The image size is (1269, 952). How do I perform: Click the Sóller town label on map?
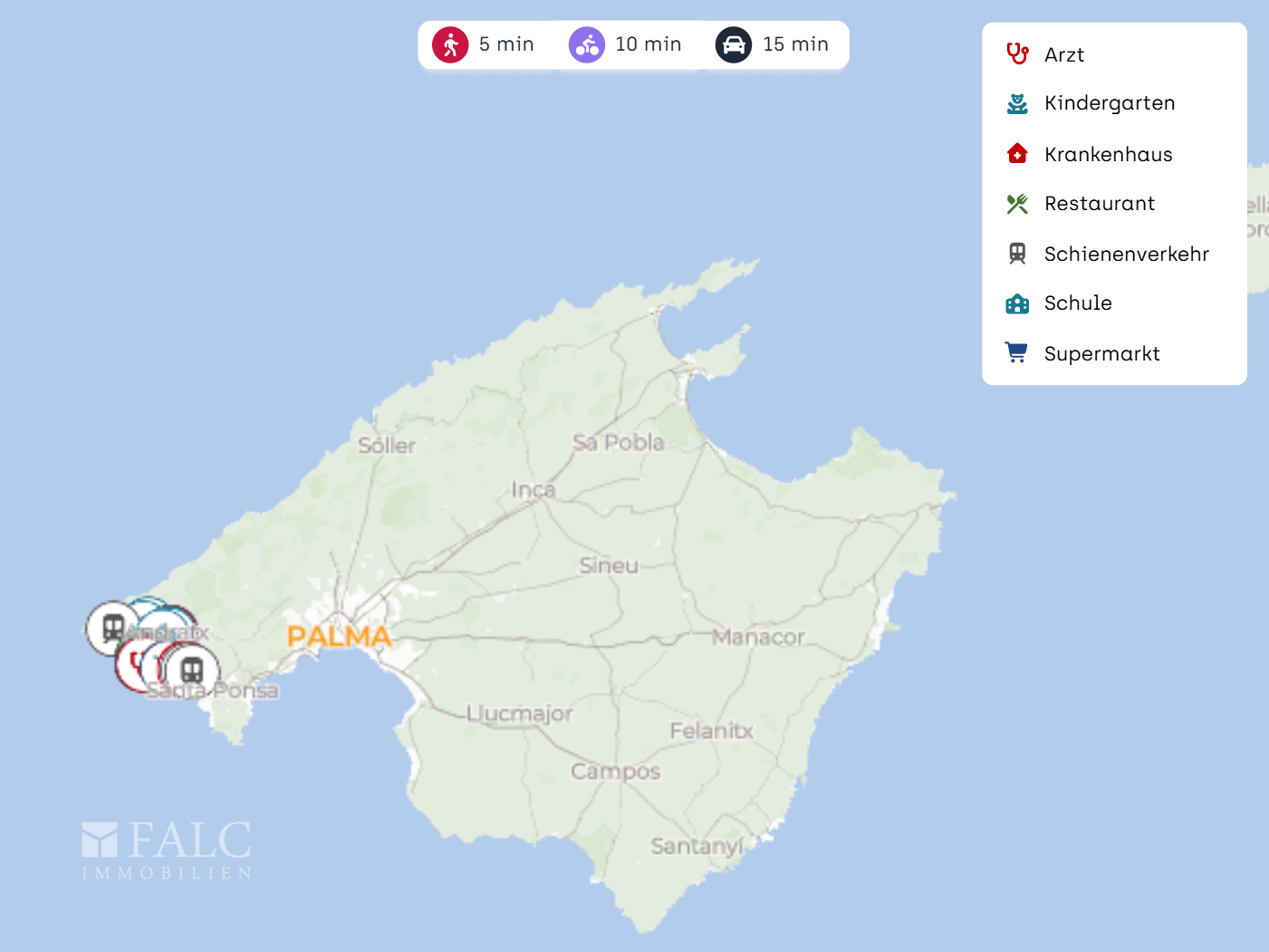click(x=387, y=446)
